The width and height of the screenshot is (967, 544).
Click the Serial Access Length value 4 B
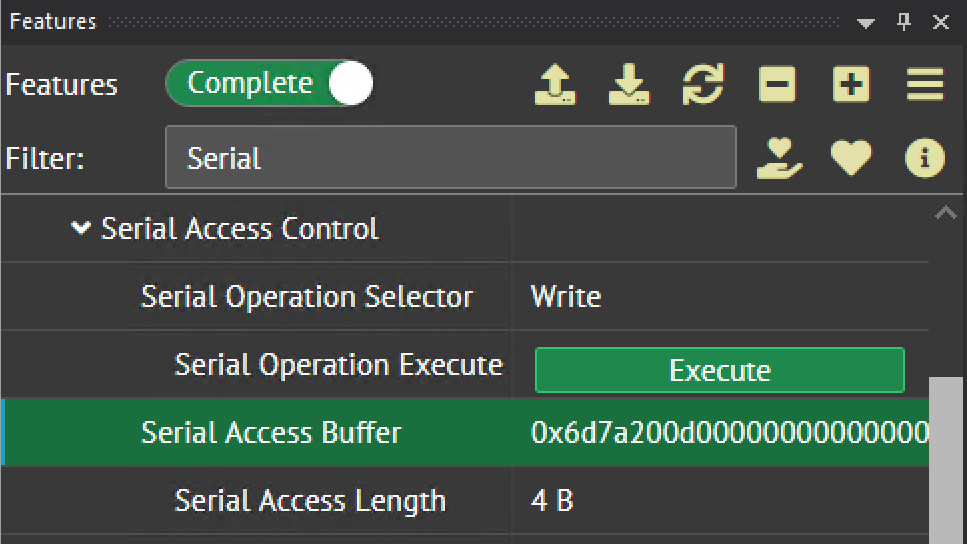click(552, 501)
